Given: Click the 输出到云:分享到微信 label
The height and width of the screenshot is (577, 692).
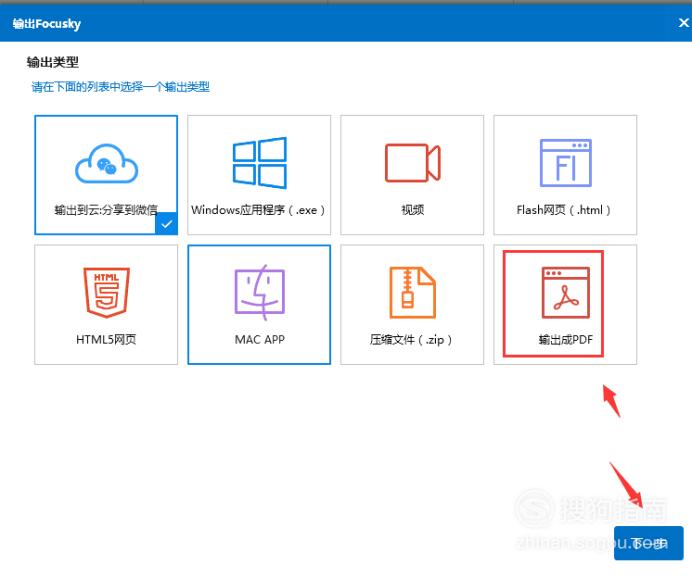Looking at the screenshot, I should tap(106, 210).
